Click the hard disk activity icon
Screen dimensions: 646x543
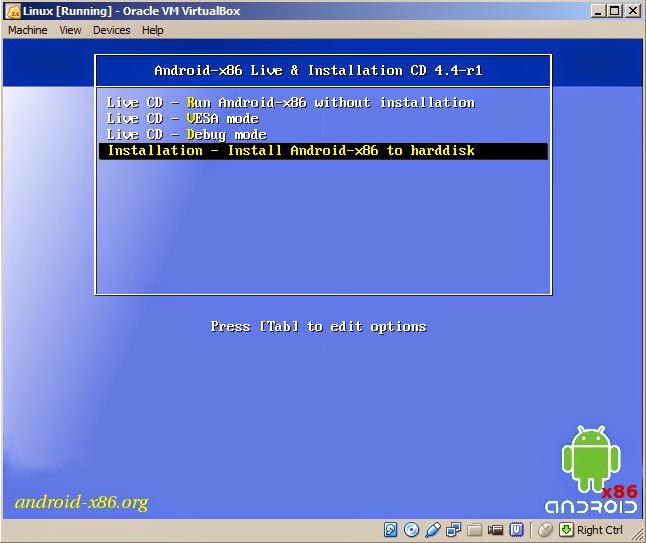390,530
